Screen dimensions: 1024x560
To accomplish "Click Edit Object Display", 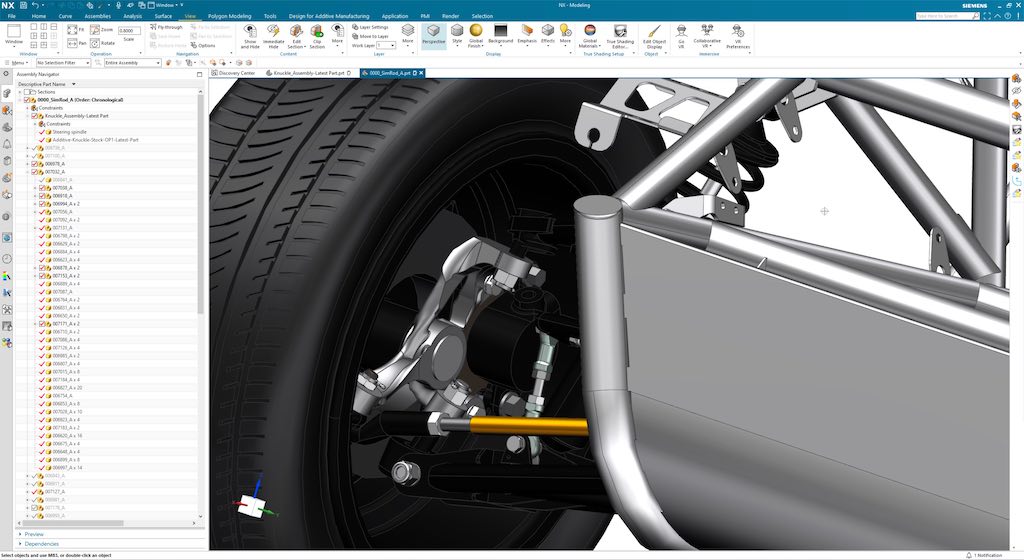I will pos(654,36).
